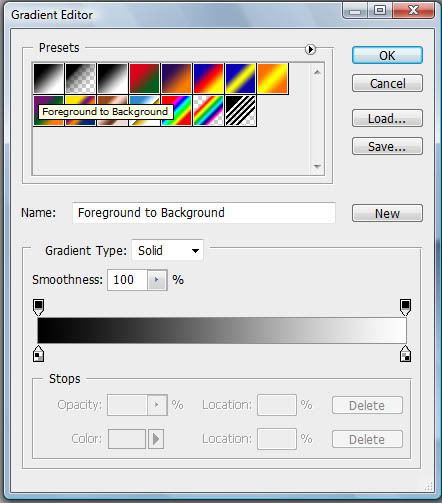
Task: Select the left opacity stop above gradient
Action: pos(39,307)
